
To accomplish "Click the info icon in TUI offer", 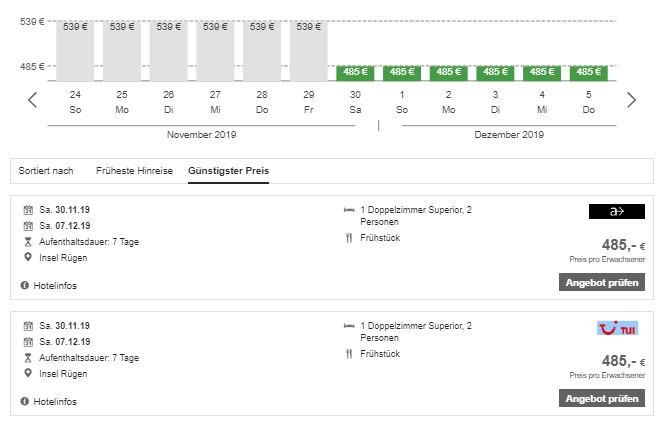I will [24, 402].
